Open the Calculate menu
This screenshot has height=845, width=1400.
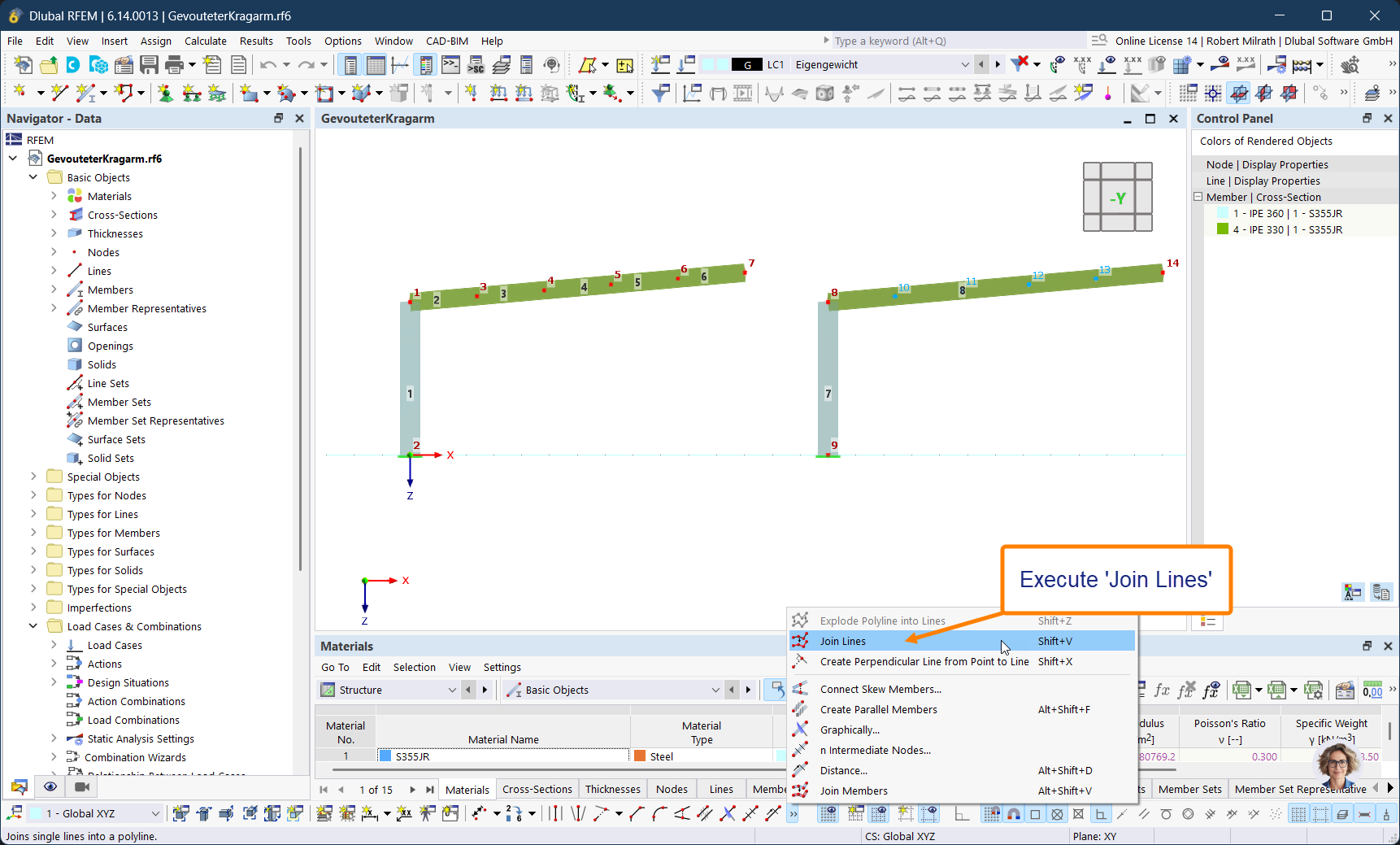pos(206,41)
